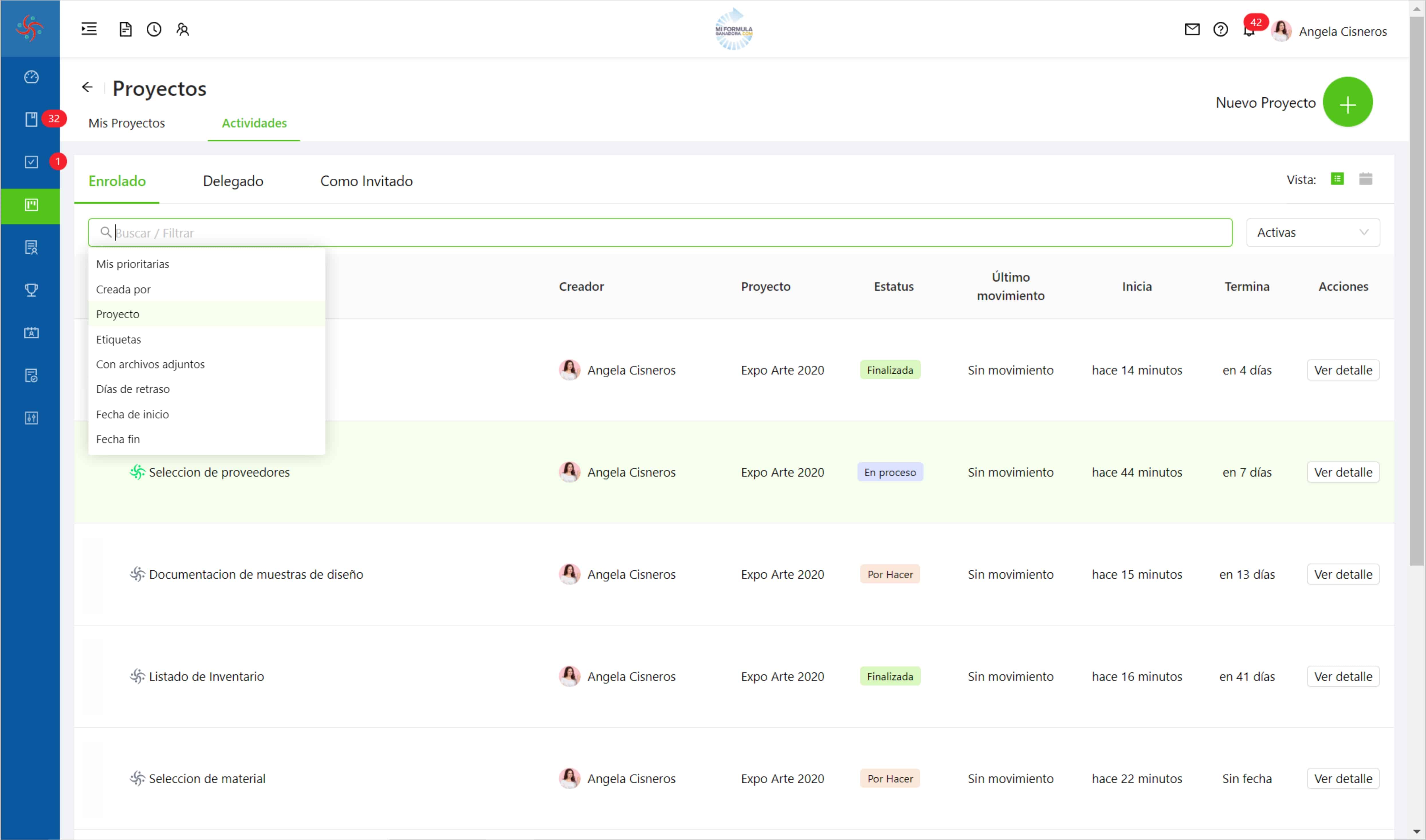Viewport: 1426px width, 840px height.
Task: Open the sidebar notebook icon with 32 badge
Action: (31, 119)
